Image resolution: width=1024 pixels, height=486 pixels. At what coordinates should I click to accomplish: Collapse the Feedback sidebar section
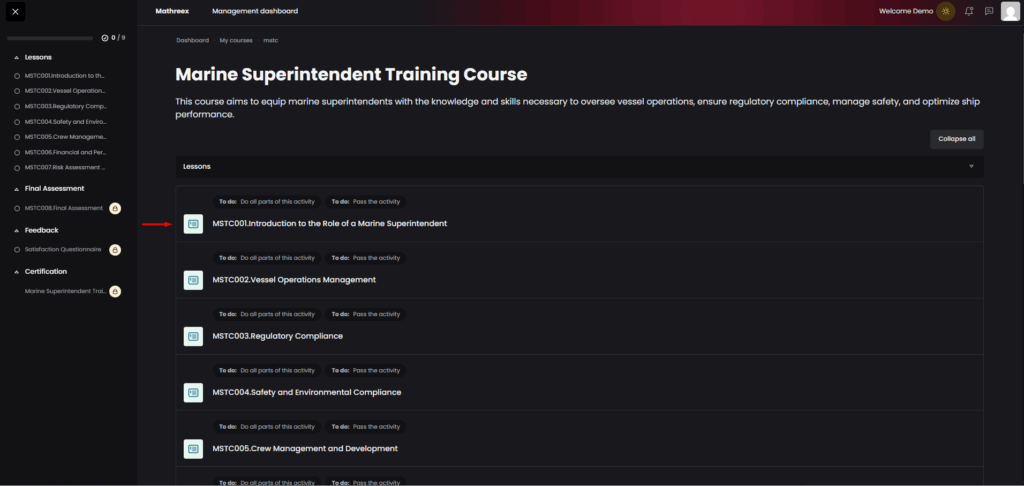[17, 230]
